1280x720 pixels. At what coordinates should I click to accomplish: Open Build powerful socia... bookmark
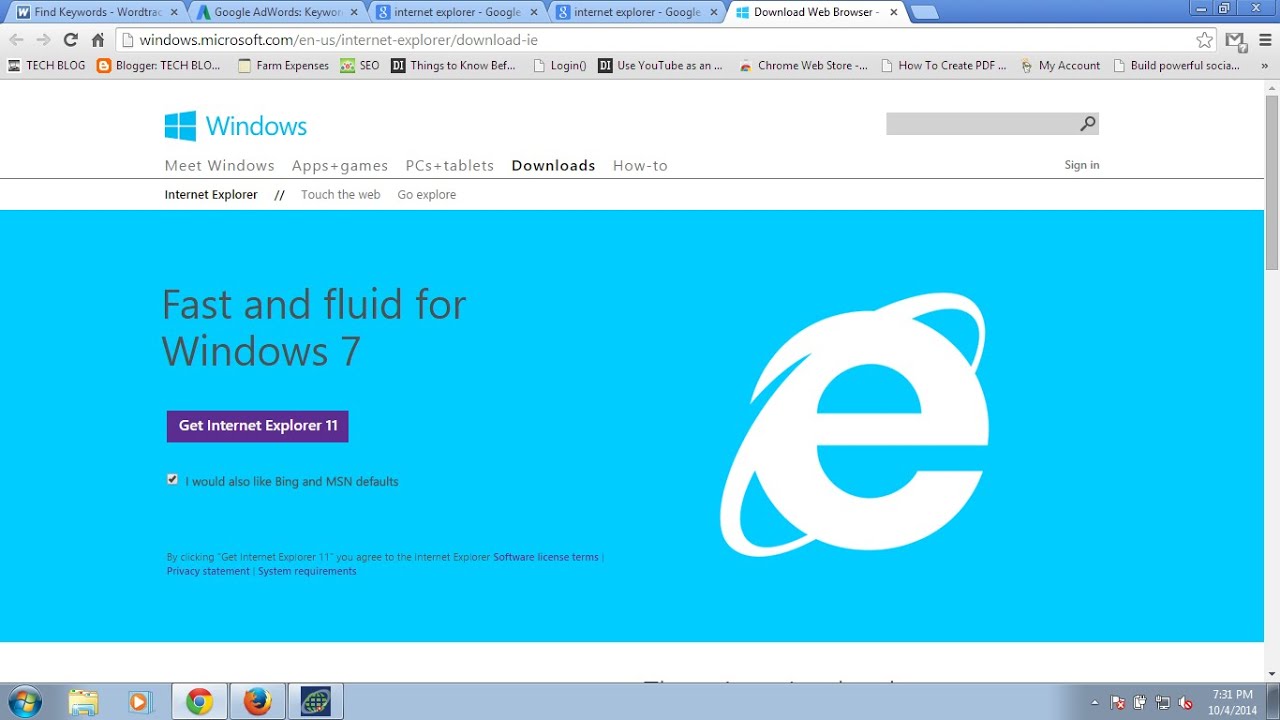[1176, 66]
